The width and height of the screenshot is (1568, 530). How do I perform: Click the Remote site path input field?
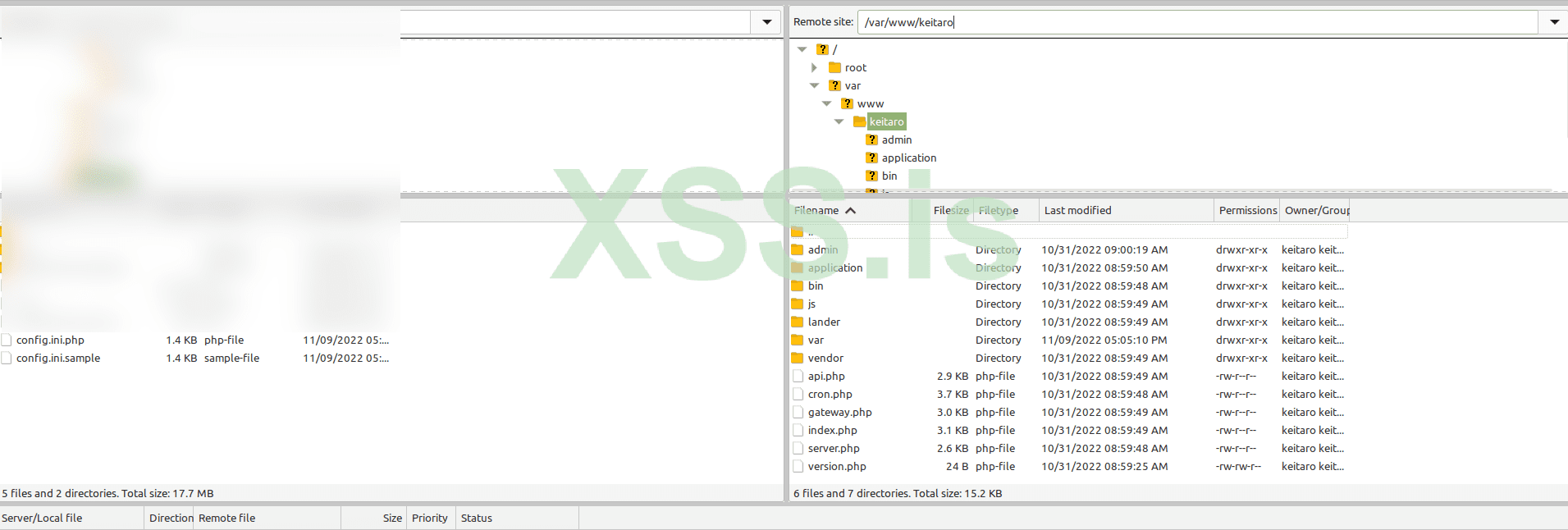(x=1198, y=22)
